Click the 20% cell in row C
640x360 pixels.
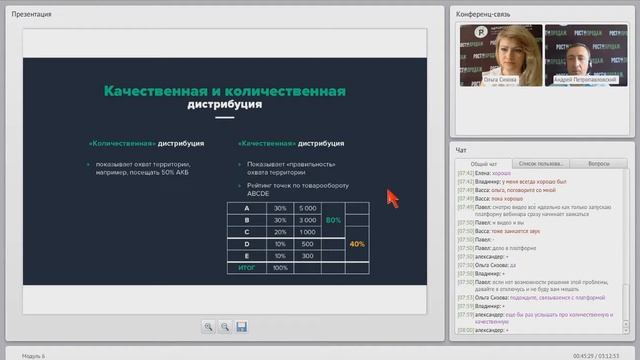[280, 232]
